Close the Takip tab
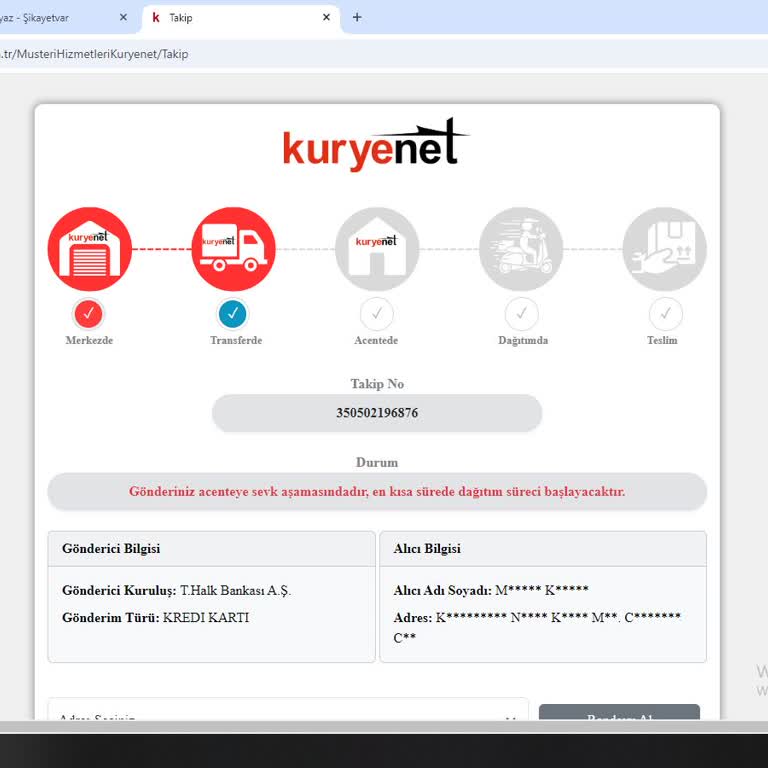The image size is (768, 768). point(326,17)
